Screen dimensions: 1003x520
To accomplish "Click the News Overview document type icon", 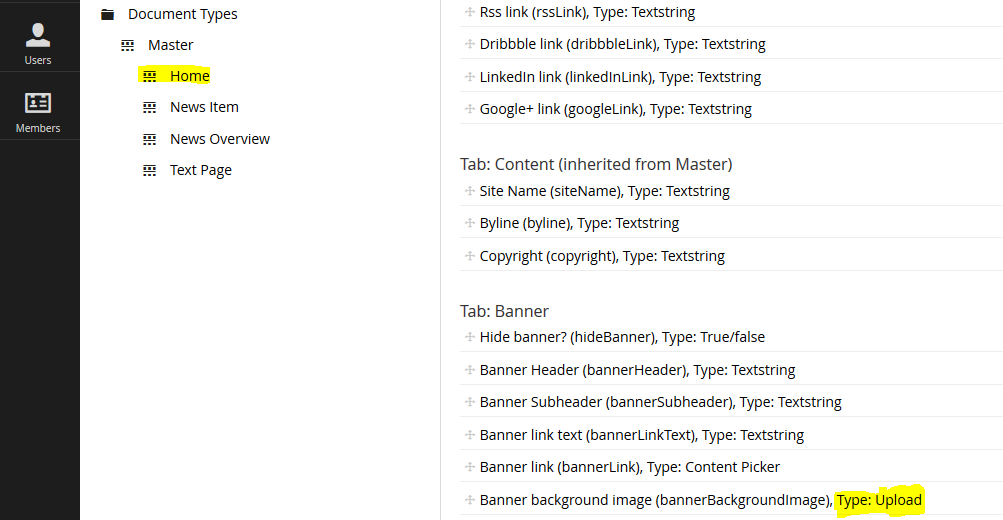I will tap(150, 139).
